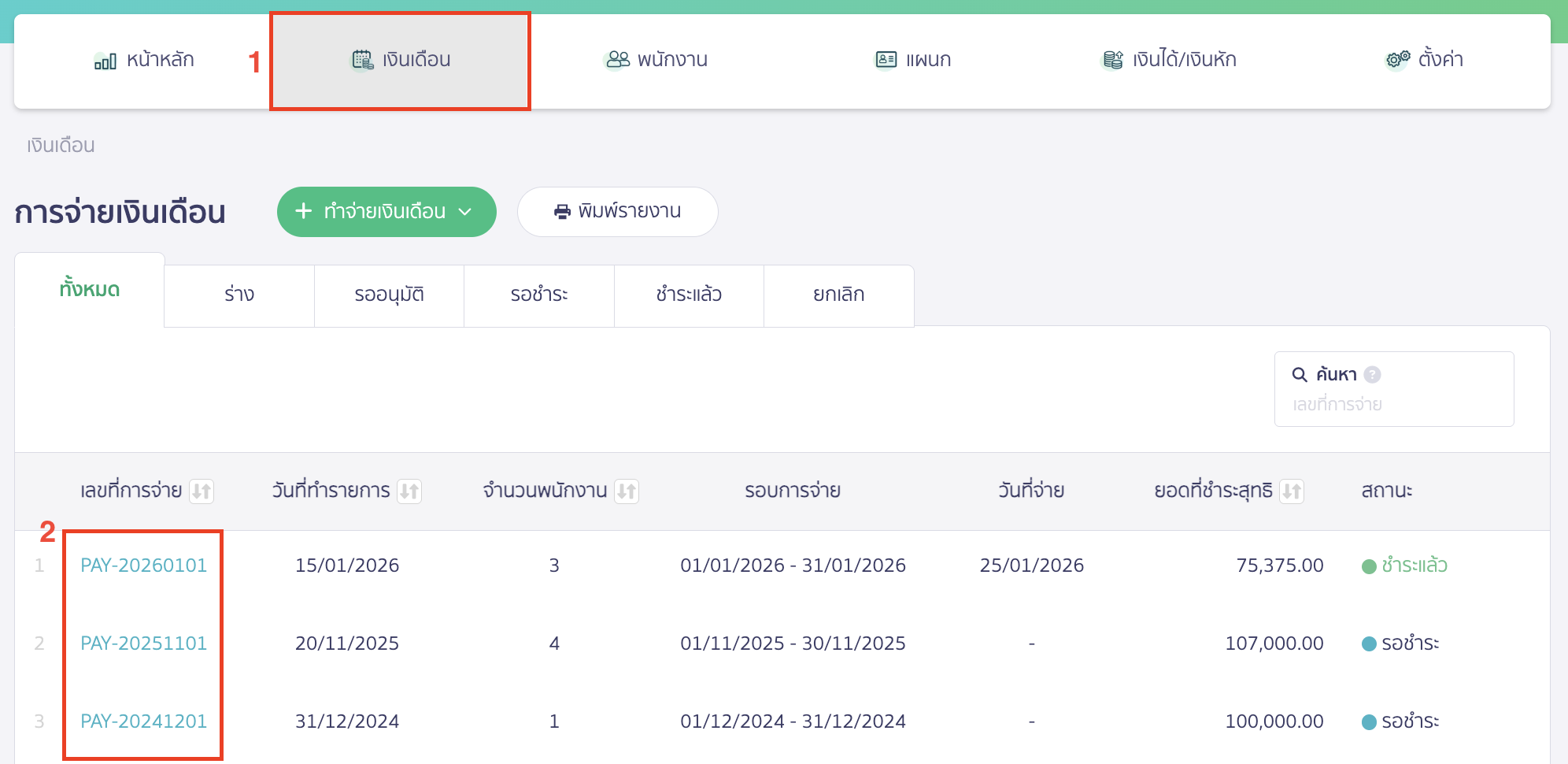1568x764 pixels.
Task: Click the help question mark next to ค้นหา
Action: tap(1373, 374)
